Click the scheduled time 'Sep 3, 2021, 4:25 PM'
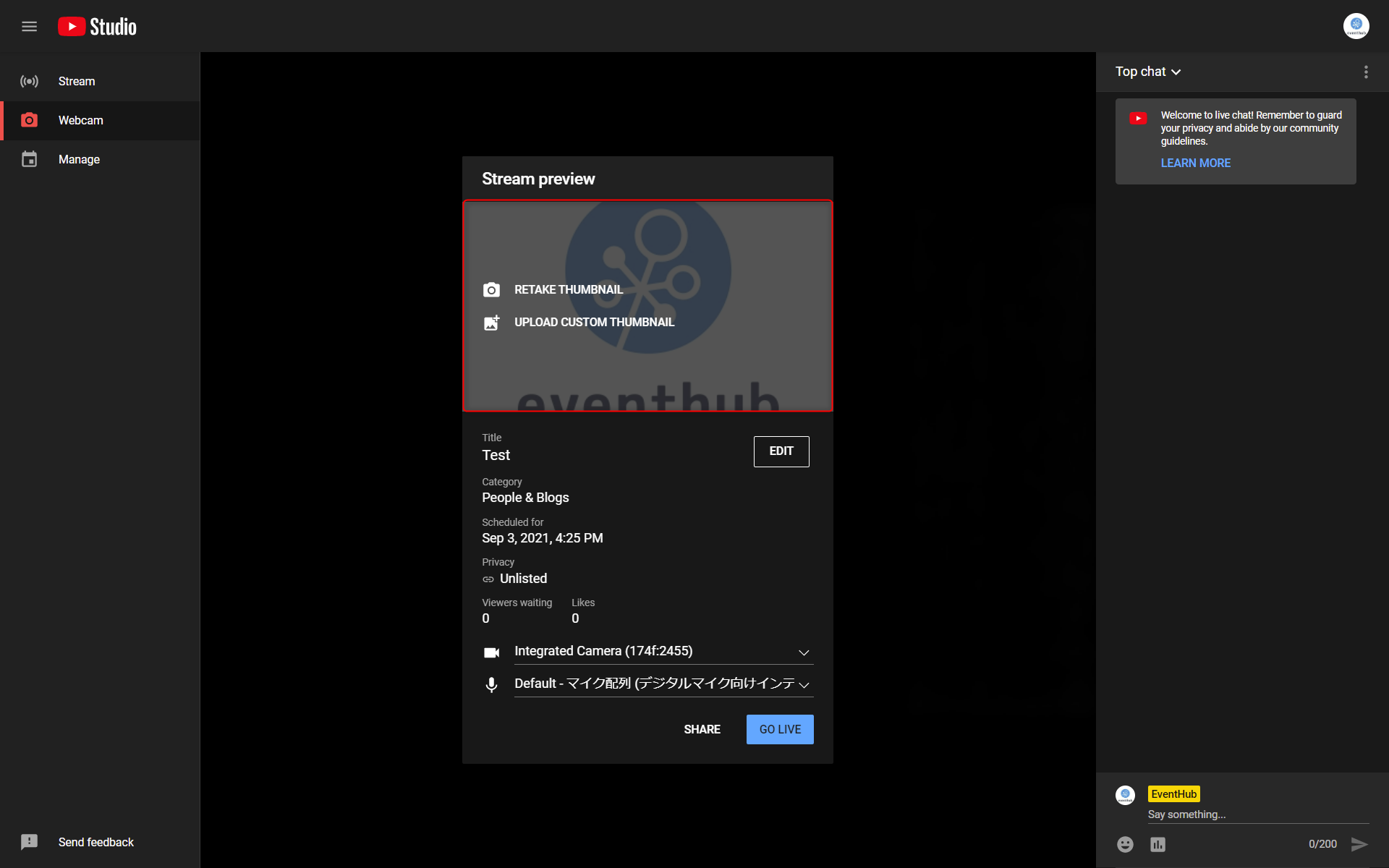This screenshot has height=868, width=1389. point(542,538)
